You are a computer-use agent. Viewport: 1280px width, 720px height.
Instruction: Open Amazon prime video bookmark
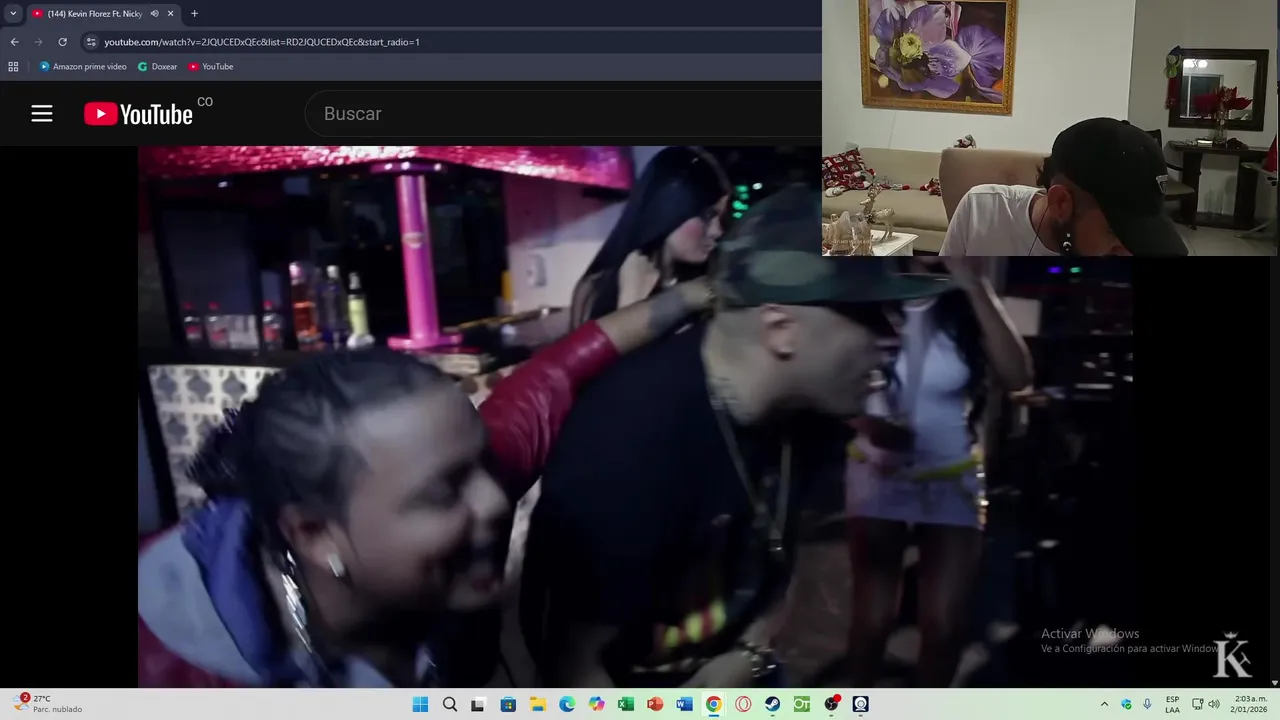tap(83, 67)
